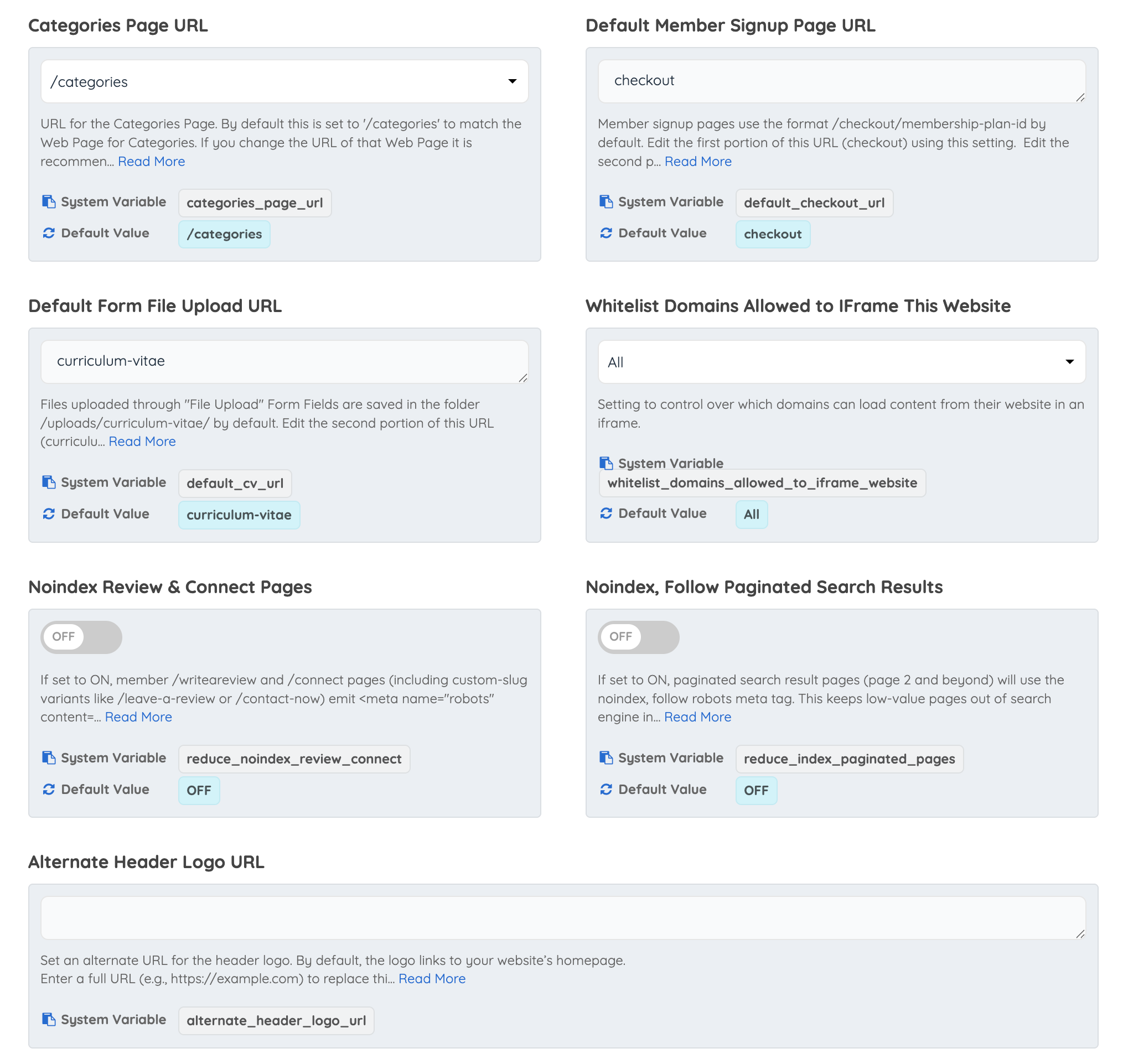Read More about Member Signup Page URL

click(x=698, y=162)
